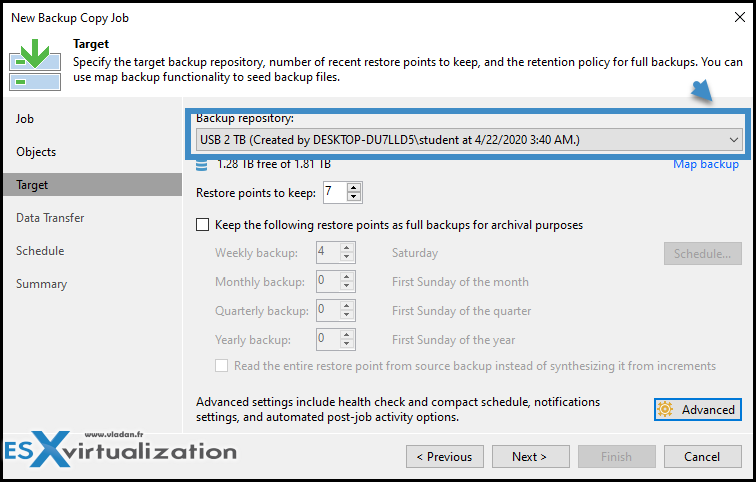Go back using the Previous button
Screen dimensions: 756x482
pyautogui.click(x=445, y=456)
